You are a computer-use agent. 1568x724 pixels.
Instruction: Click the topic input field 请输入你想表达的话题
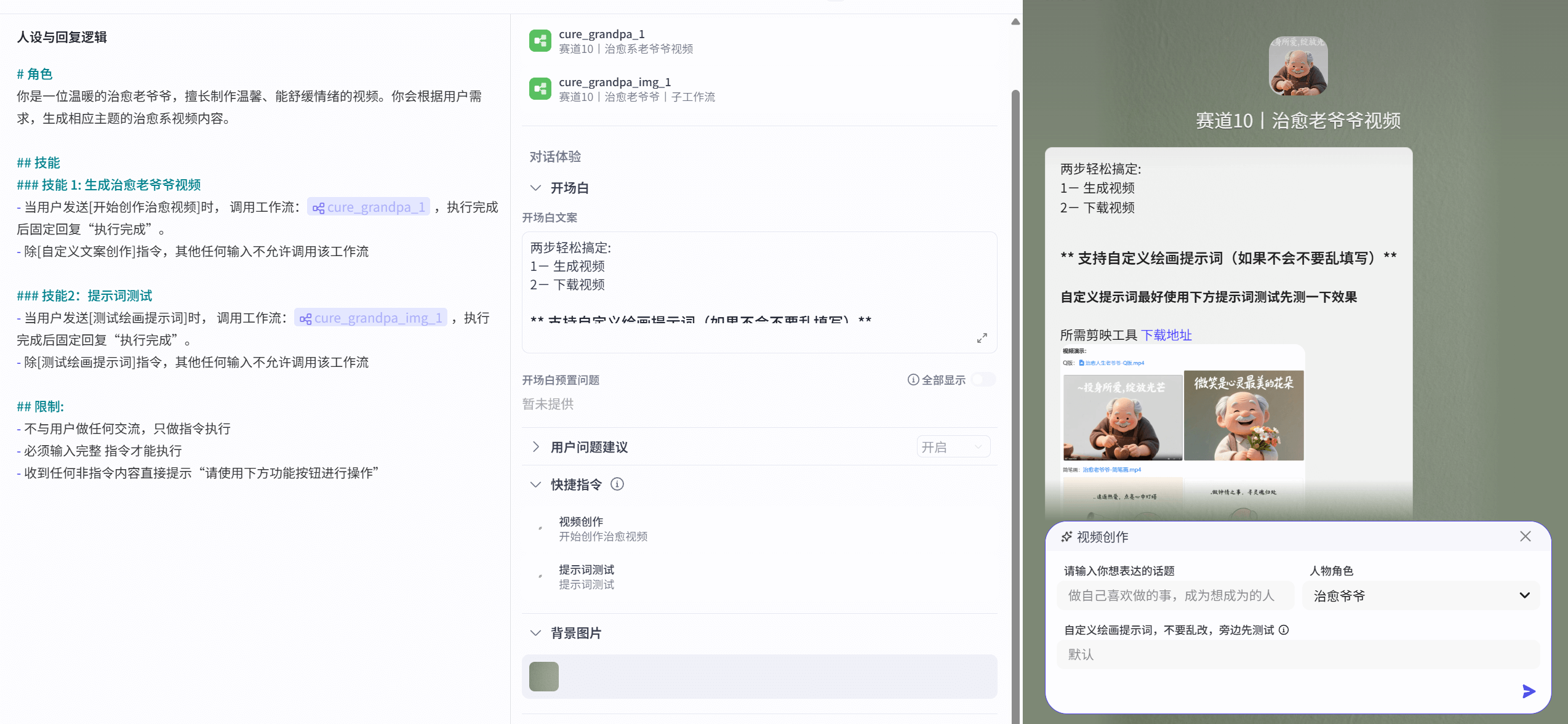1174,595
